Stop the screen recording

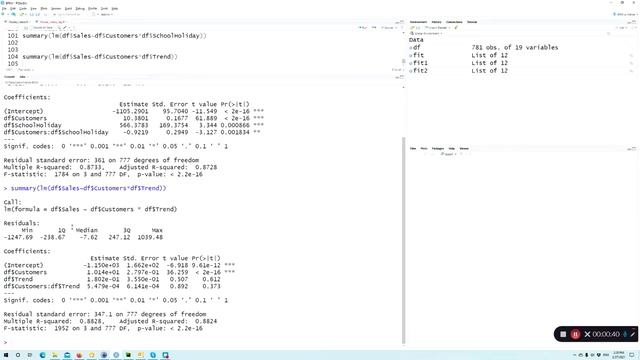563,334
